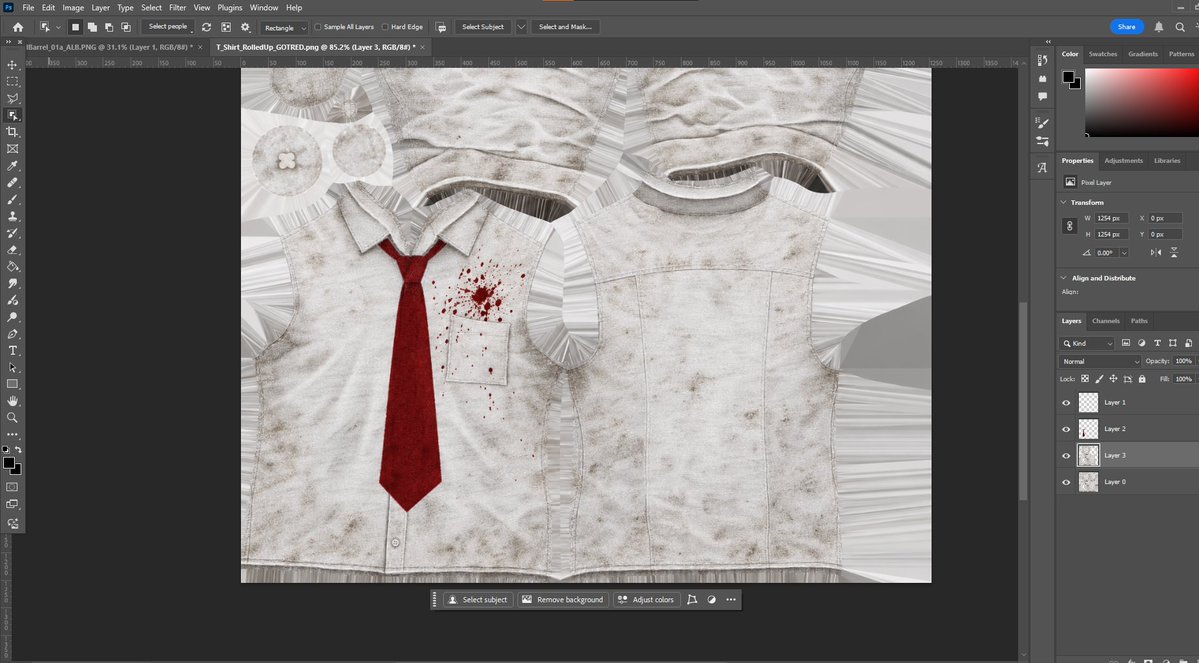The height and width of the screenshot is (663, 1199).
Task: Open the Filter menu
Action: 177,8
